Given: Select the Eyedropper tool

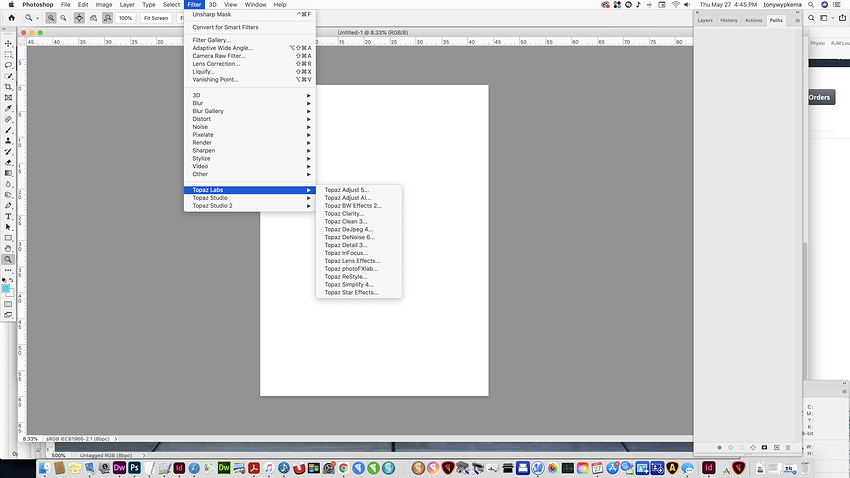Looking at the screenshot, I should pyautogui.click(x=8, y=108).
